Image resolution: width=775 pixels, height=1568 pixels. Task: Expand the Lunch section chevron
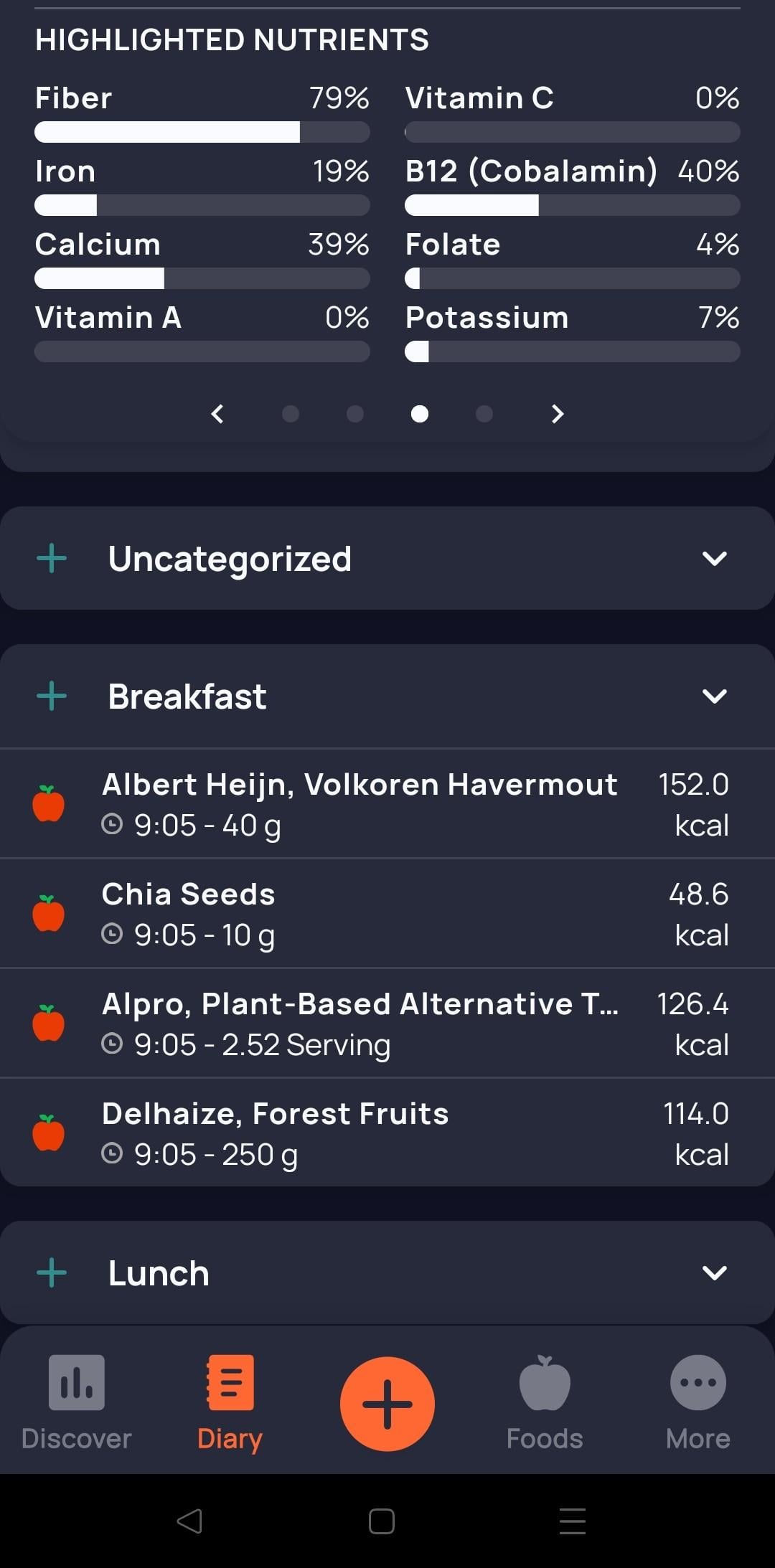(714, 1272)
